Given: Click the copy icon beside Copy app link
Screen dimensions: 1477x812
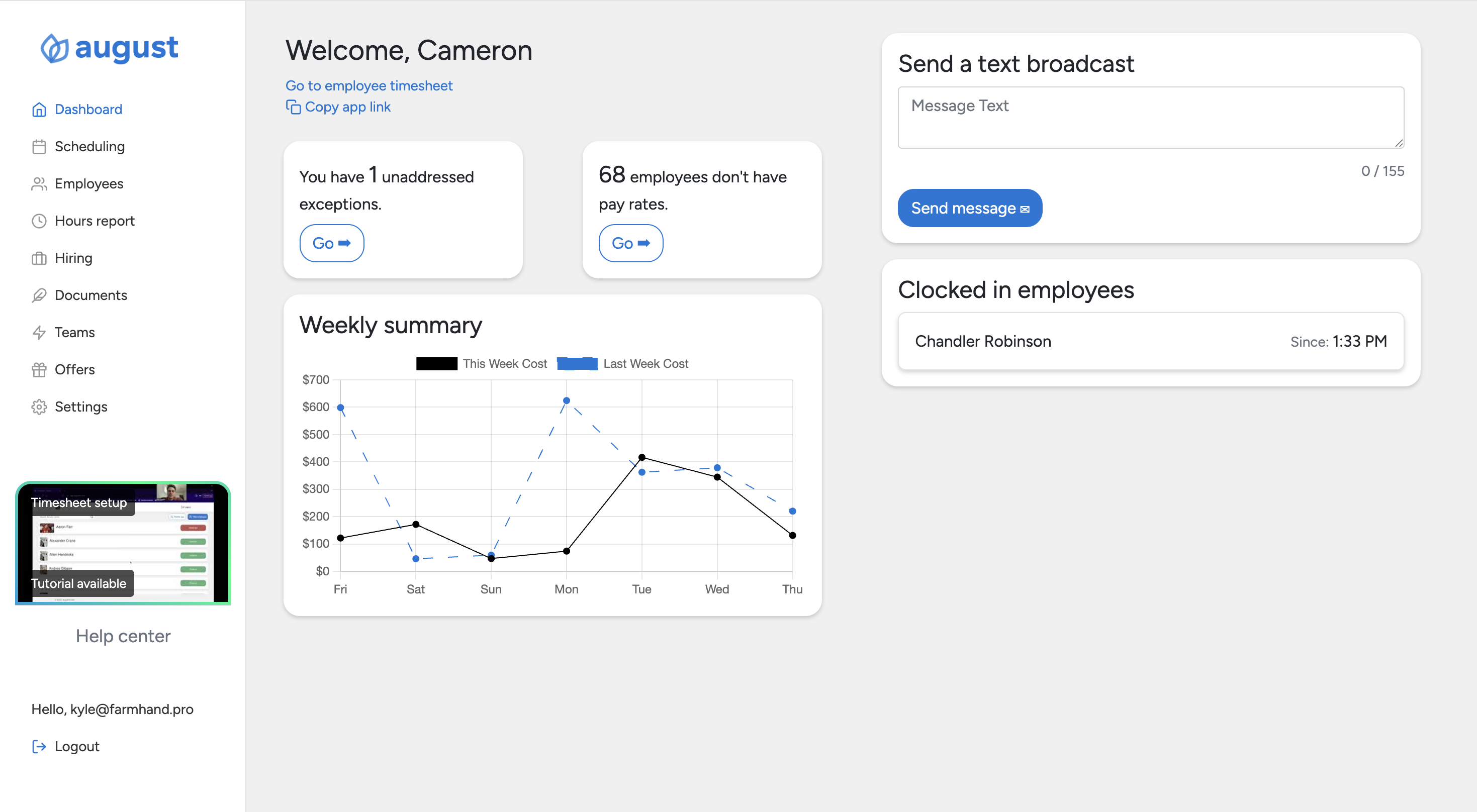Looking at the screenshot, I should point(293,107).
